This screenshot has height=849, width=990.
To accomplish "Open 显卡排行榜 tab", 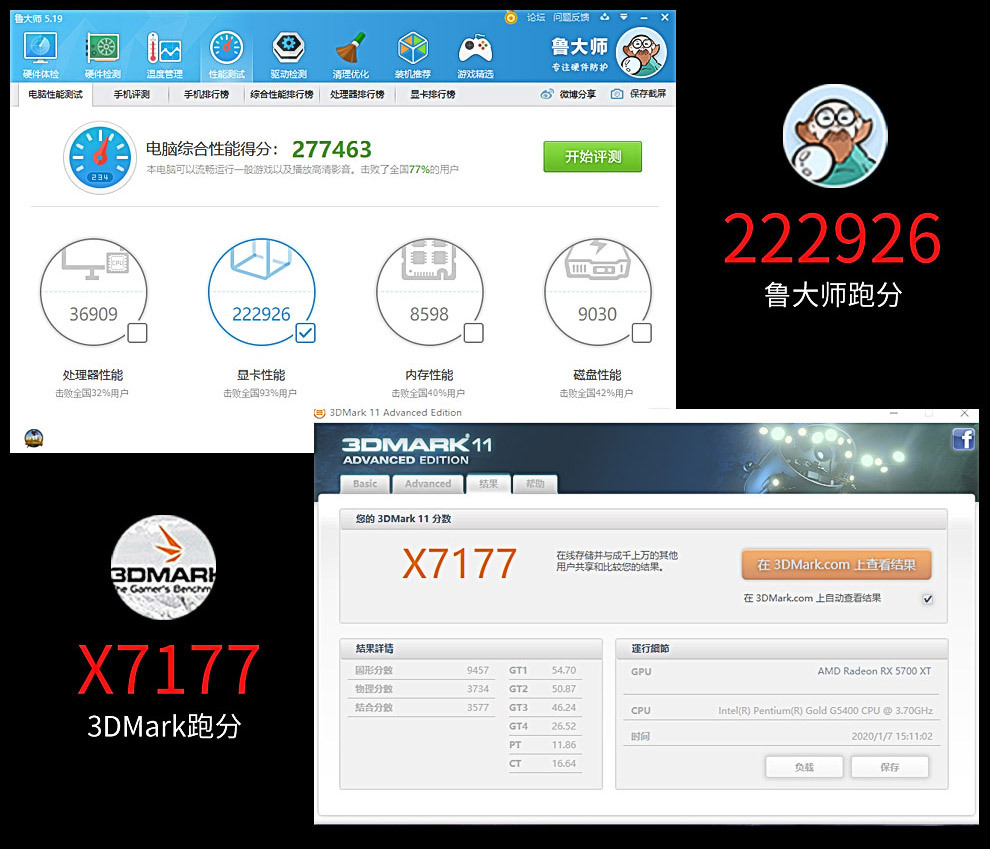I will pyautogui.click(x=432, y=94).
